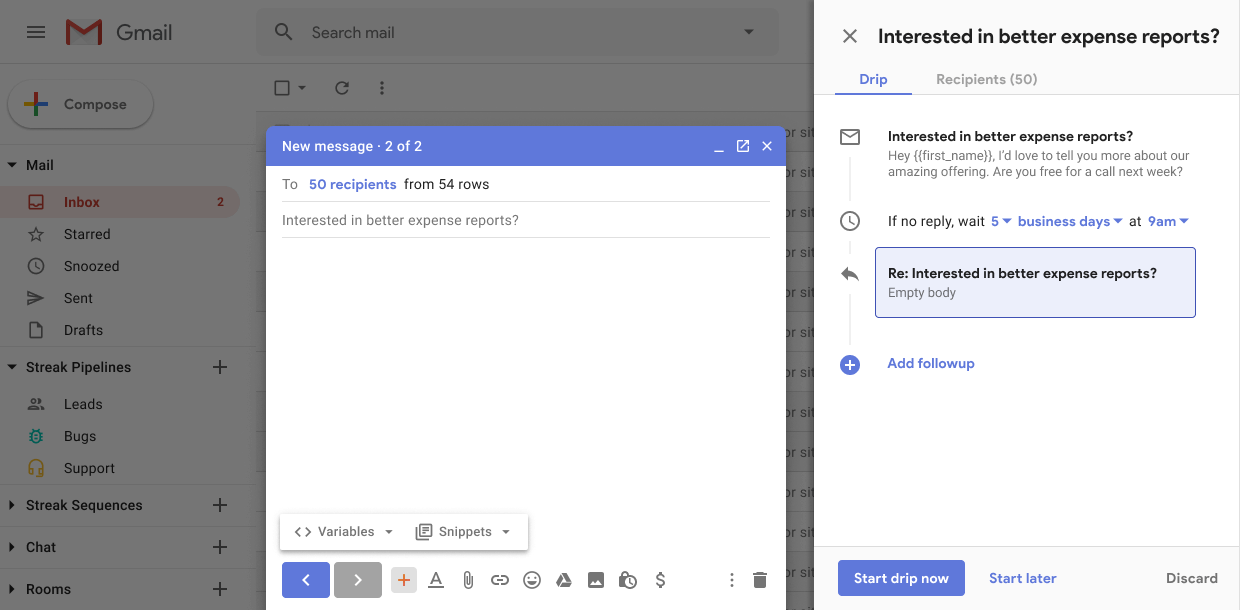Add a followup to the drip
Screen dimensions: 1240x610
930,363
